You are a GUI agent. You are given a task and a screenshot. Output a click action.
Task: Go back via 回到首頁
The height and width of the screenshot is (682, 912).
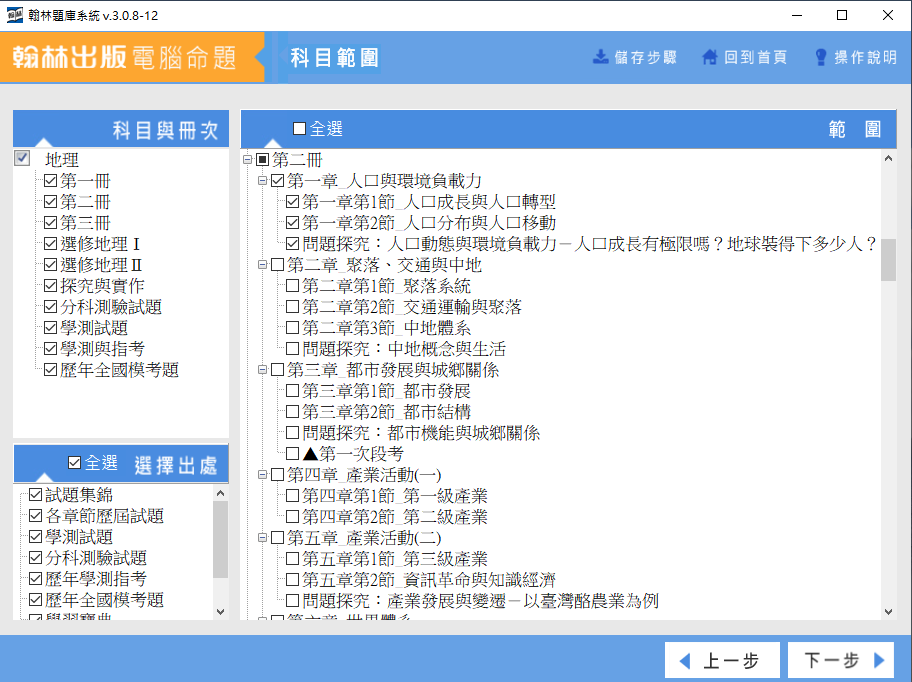pyautogui.click(x=744, y=57)
